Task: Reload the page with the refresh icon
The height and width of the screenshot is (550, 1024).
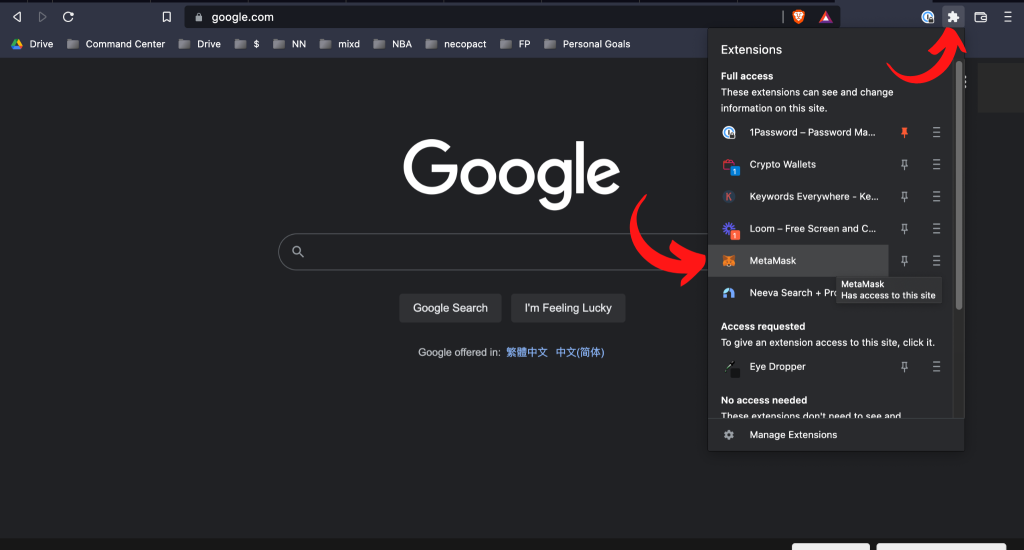Action: (68, 17)
